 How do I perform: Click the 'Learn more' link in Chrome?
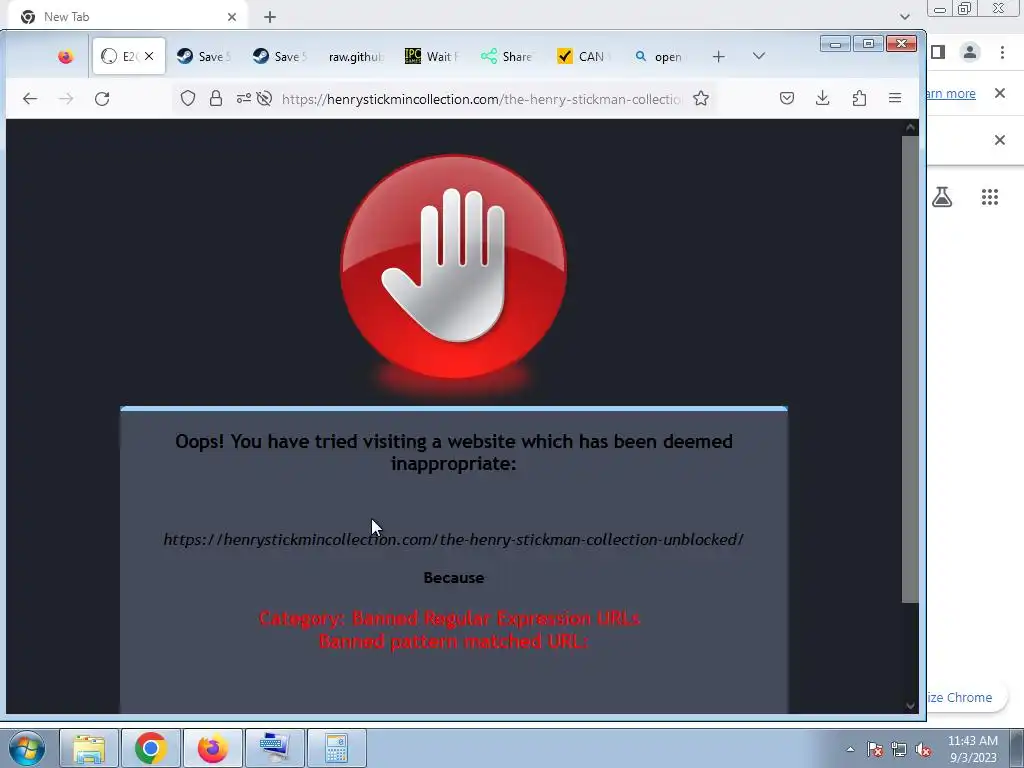951,93
